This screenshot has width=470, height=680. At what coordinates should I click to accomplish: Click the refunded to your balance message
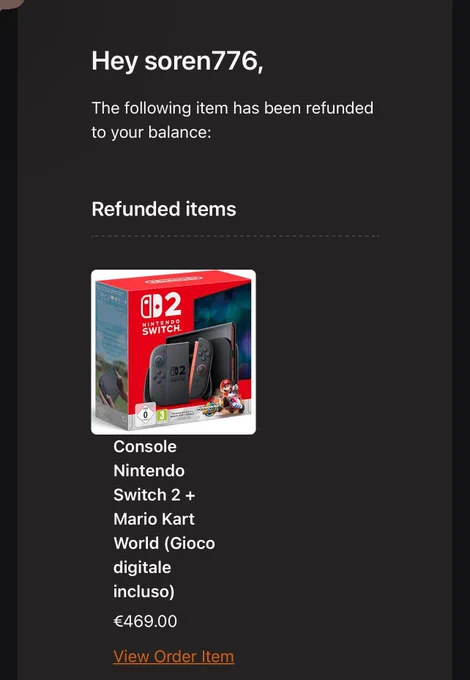coord(232,120)
